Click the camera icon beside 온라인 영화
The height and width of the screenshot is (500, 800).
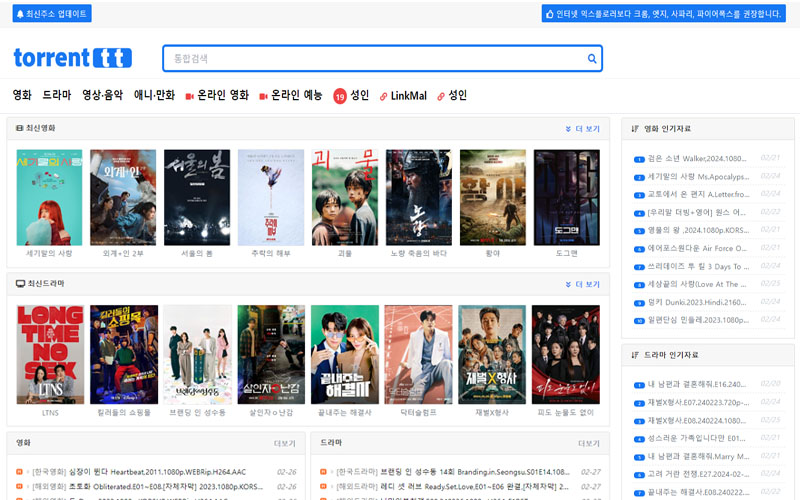click(x=189, y=96)
